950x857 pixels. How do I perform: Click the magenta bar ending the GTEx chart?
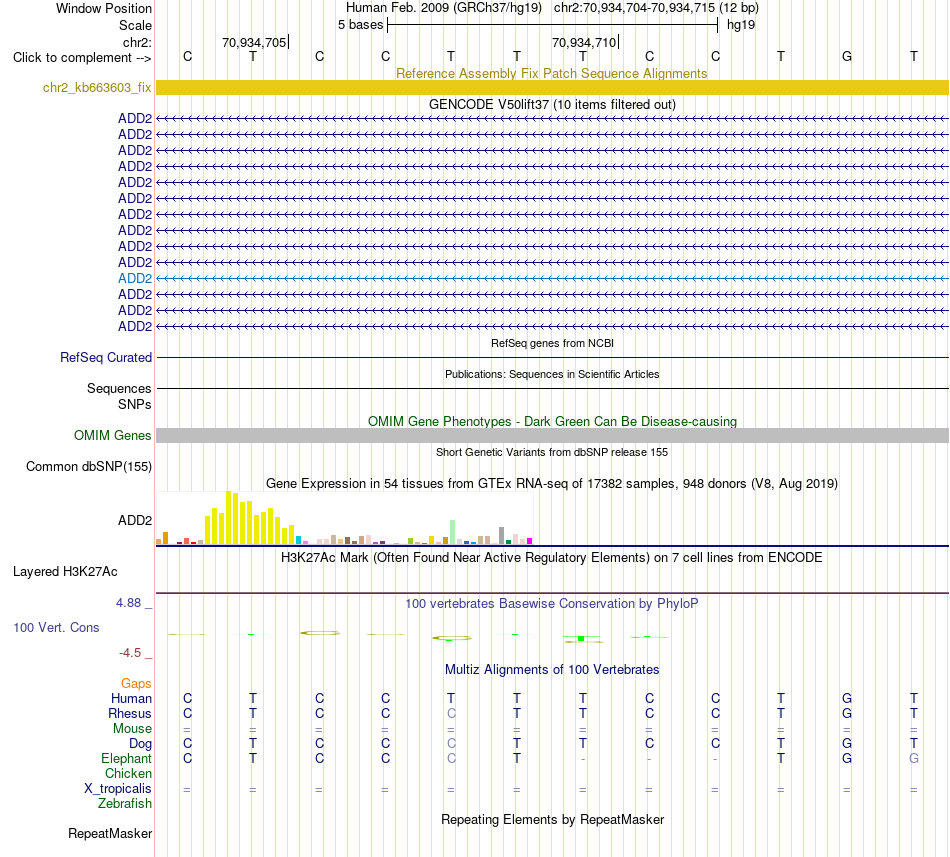click(529, 541)
